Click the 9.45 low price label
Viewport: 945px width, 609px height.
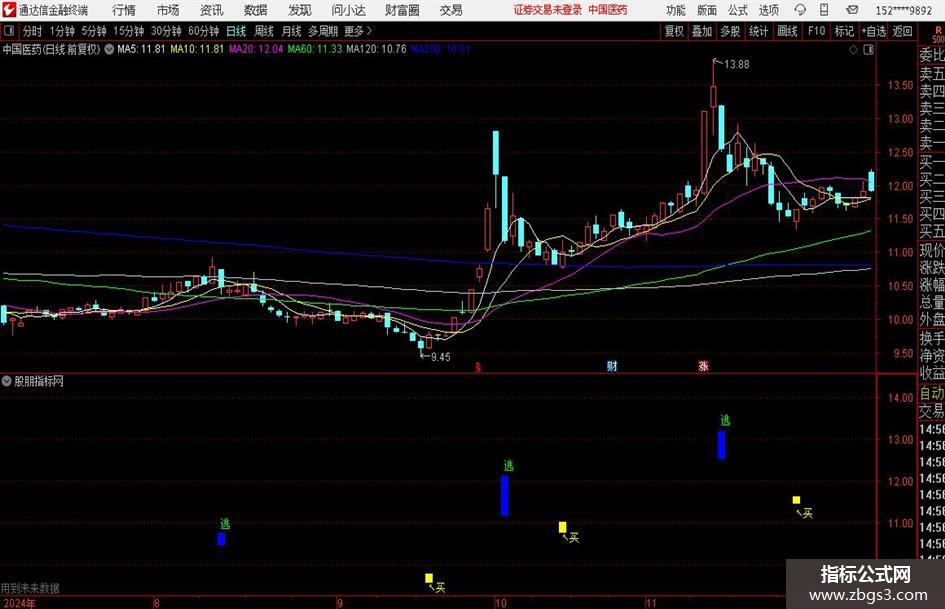click(x=441, y=357)
